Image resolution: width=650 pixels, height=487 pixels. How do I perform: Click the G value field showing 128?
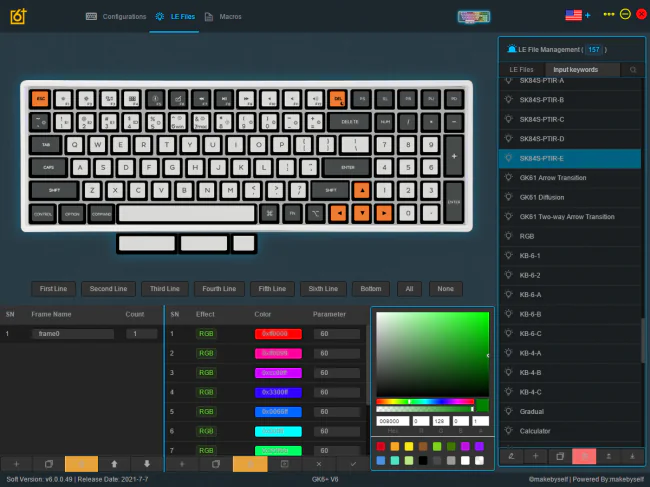click(x=441, y=421)
